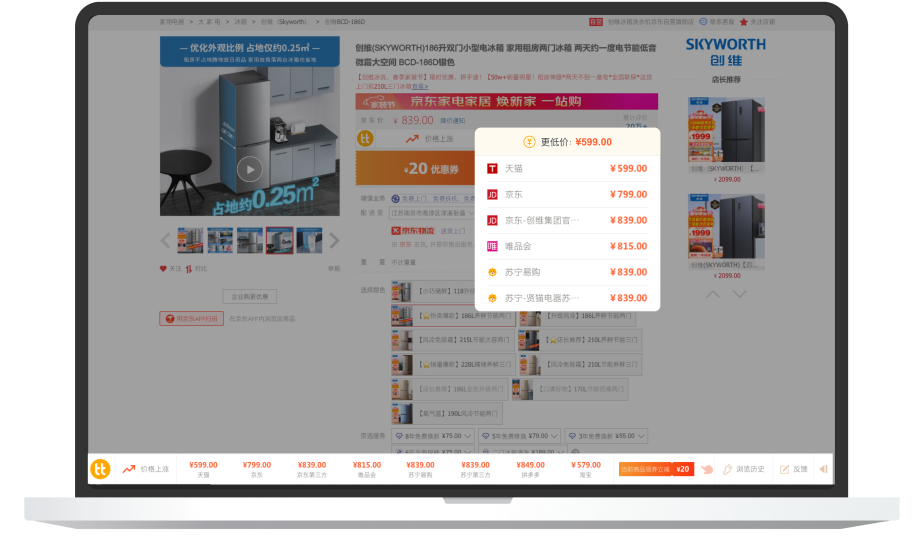This screenshot has height=545, width=912.
Task: Click the orange tt logo in bottom bar
Action: [x=100, y=469]
